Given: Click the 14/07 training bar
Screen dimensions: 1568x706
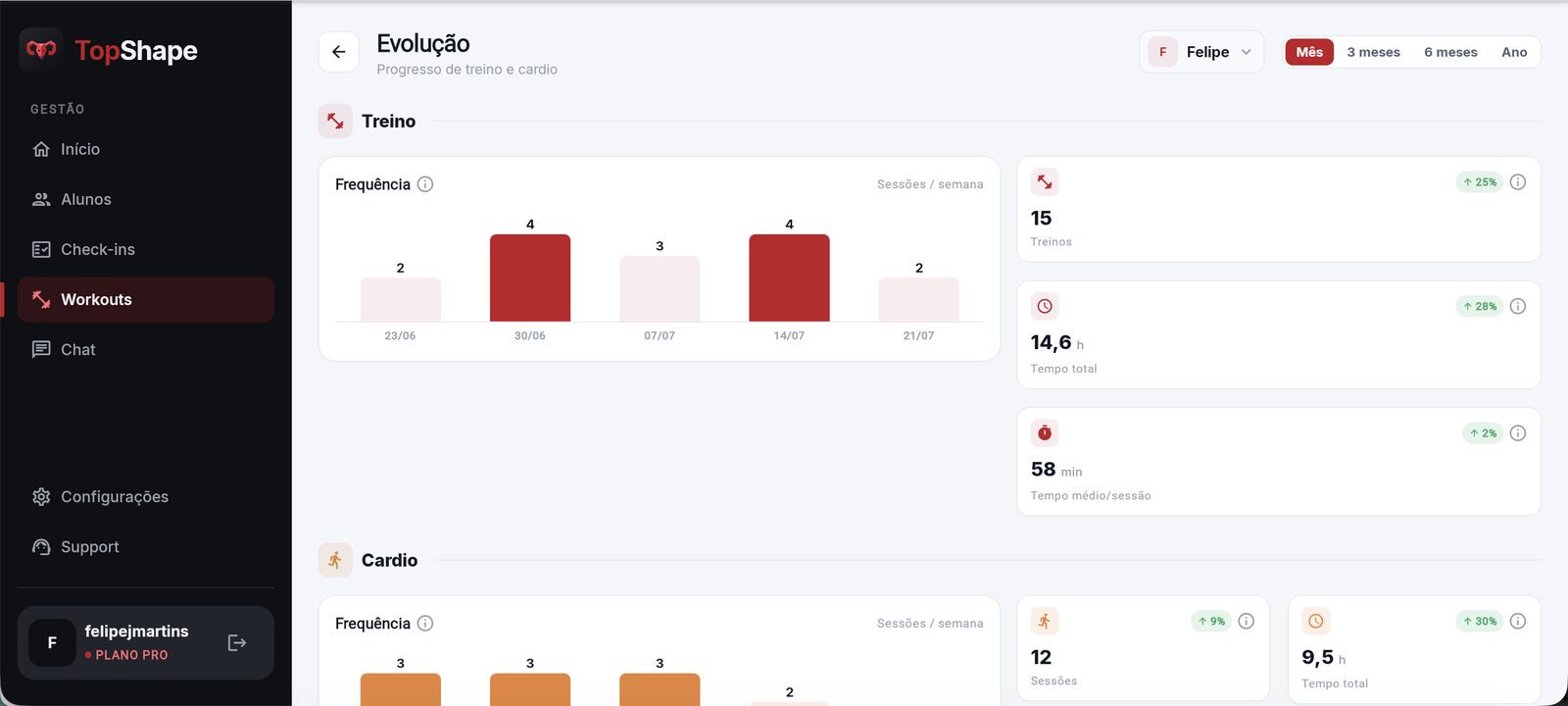Looking at the screenshot, I should click(x=789, y=277).
